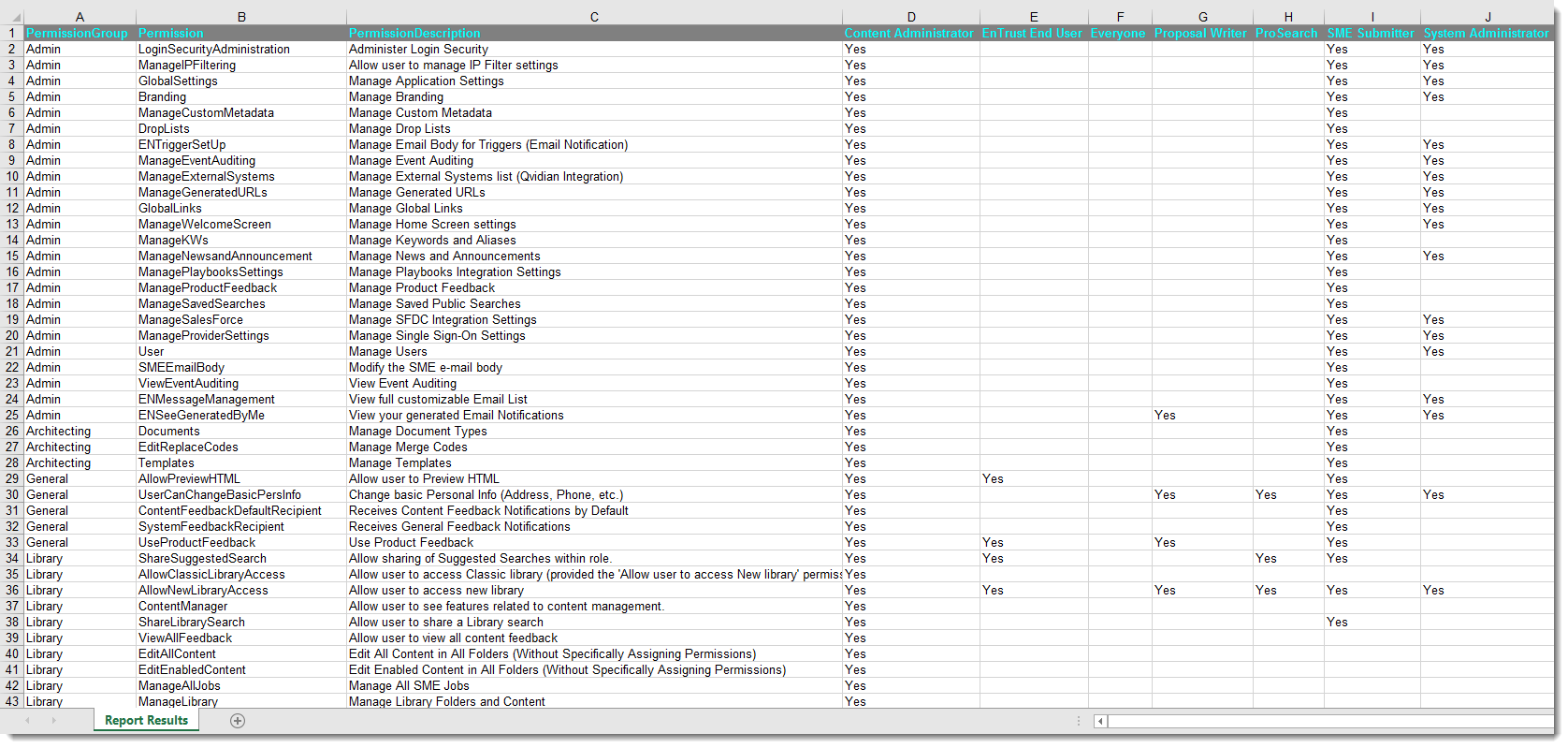Select the EditReplaceCodes cell
This screenshot has width=1568, height=748.
pos(241,447)
